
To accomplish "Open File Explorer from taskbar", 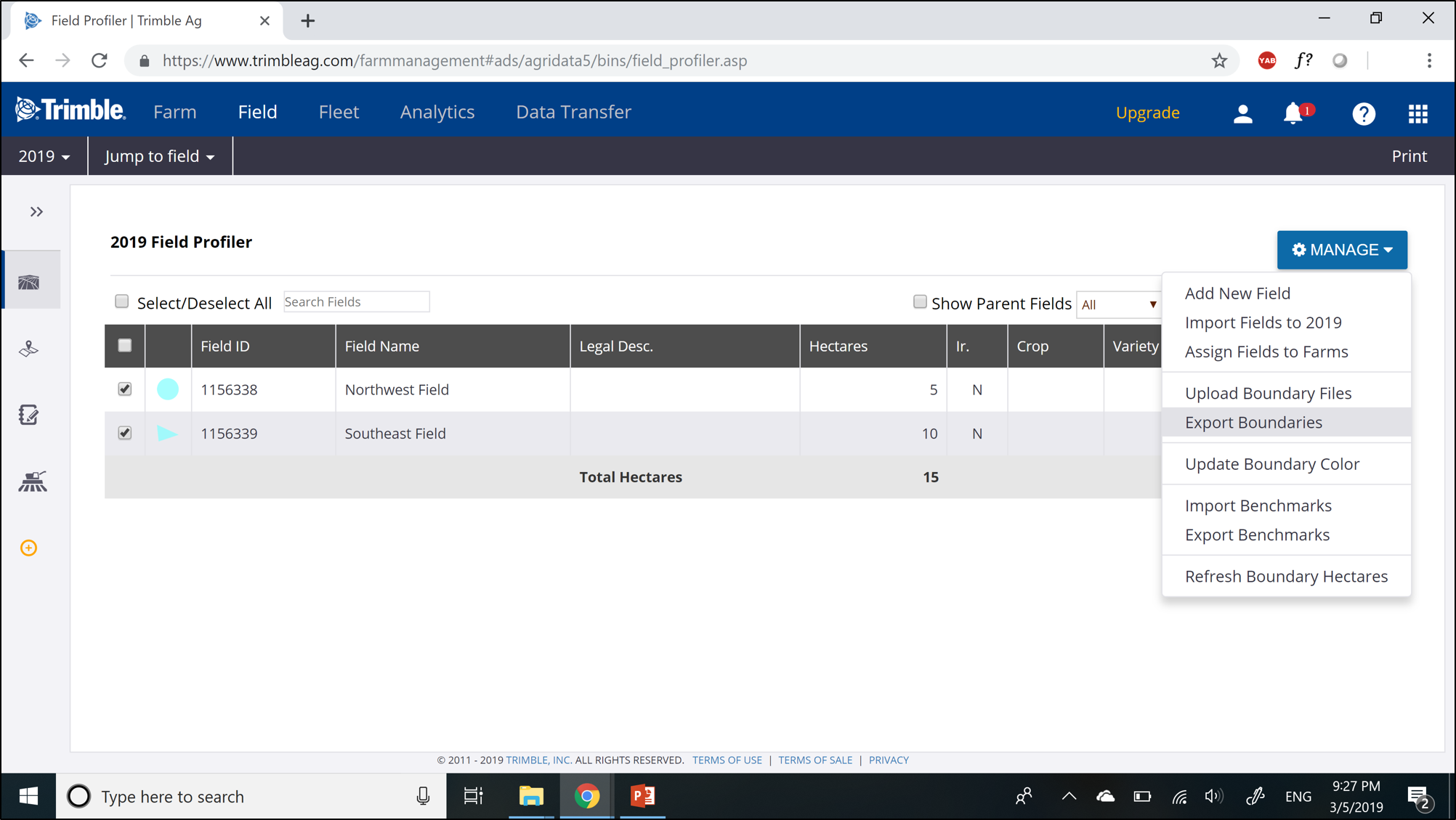I will point(531,796).
